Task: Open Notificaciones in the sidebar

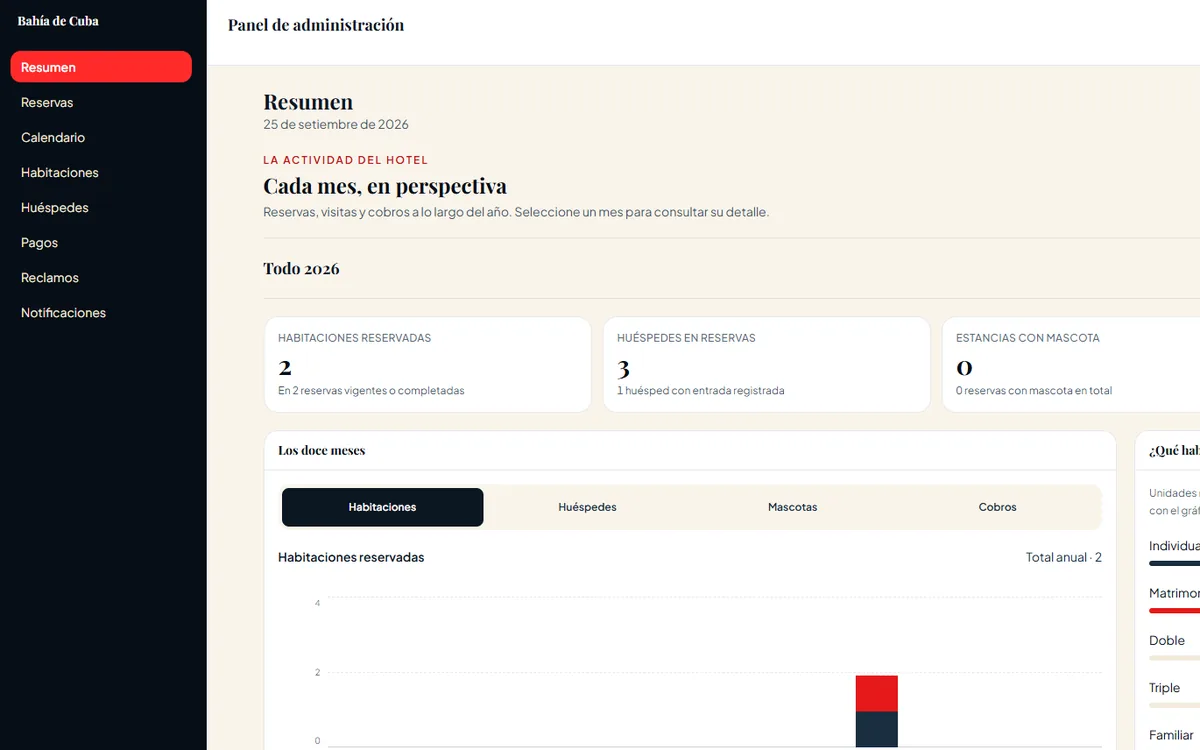Action: [101, 312]
